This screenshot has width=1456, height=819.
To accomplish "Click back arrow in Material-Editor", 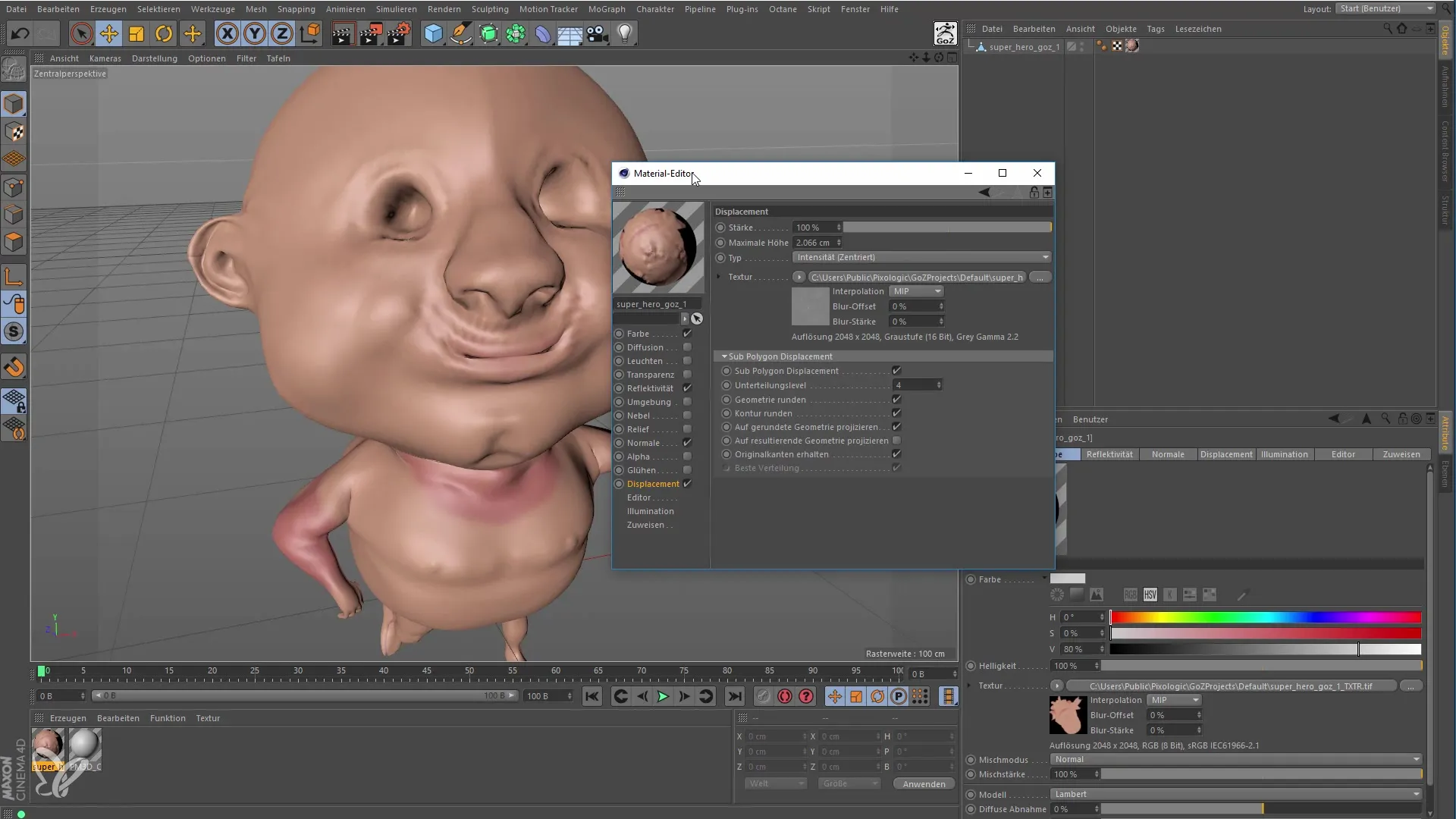I will (984, 193).
